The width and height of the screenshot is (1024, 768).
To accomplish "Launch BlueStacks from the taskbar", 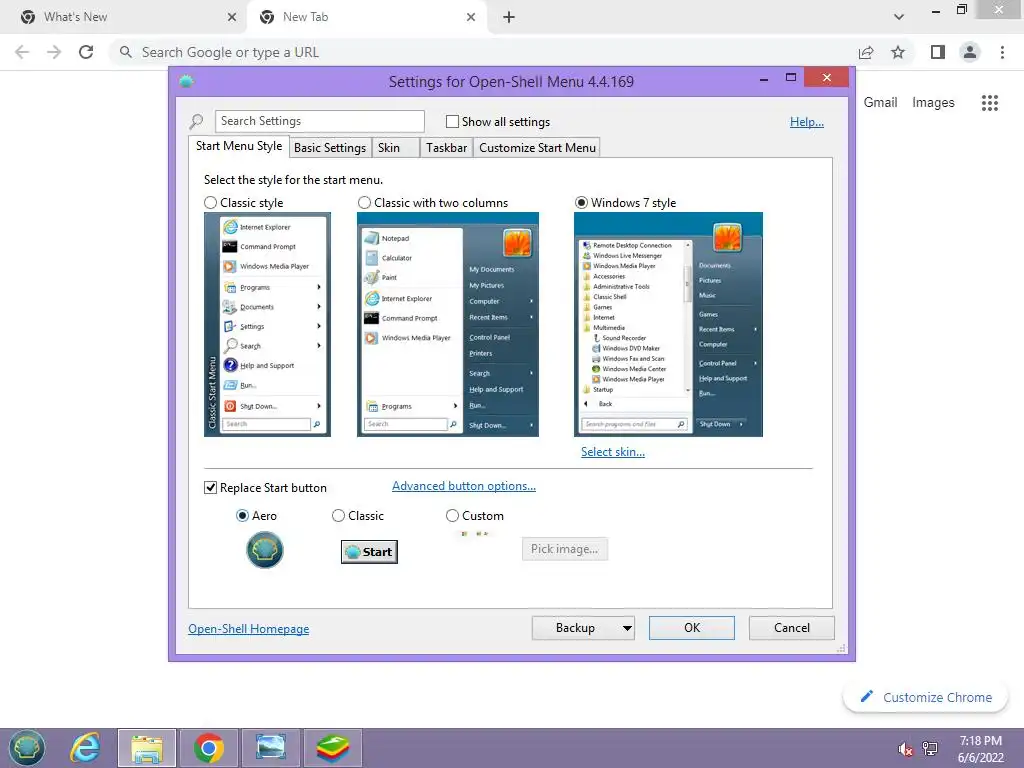I will (x=332, y=748).
